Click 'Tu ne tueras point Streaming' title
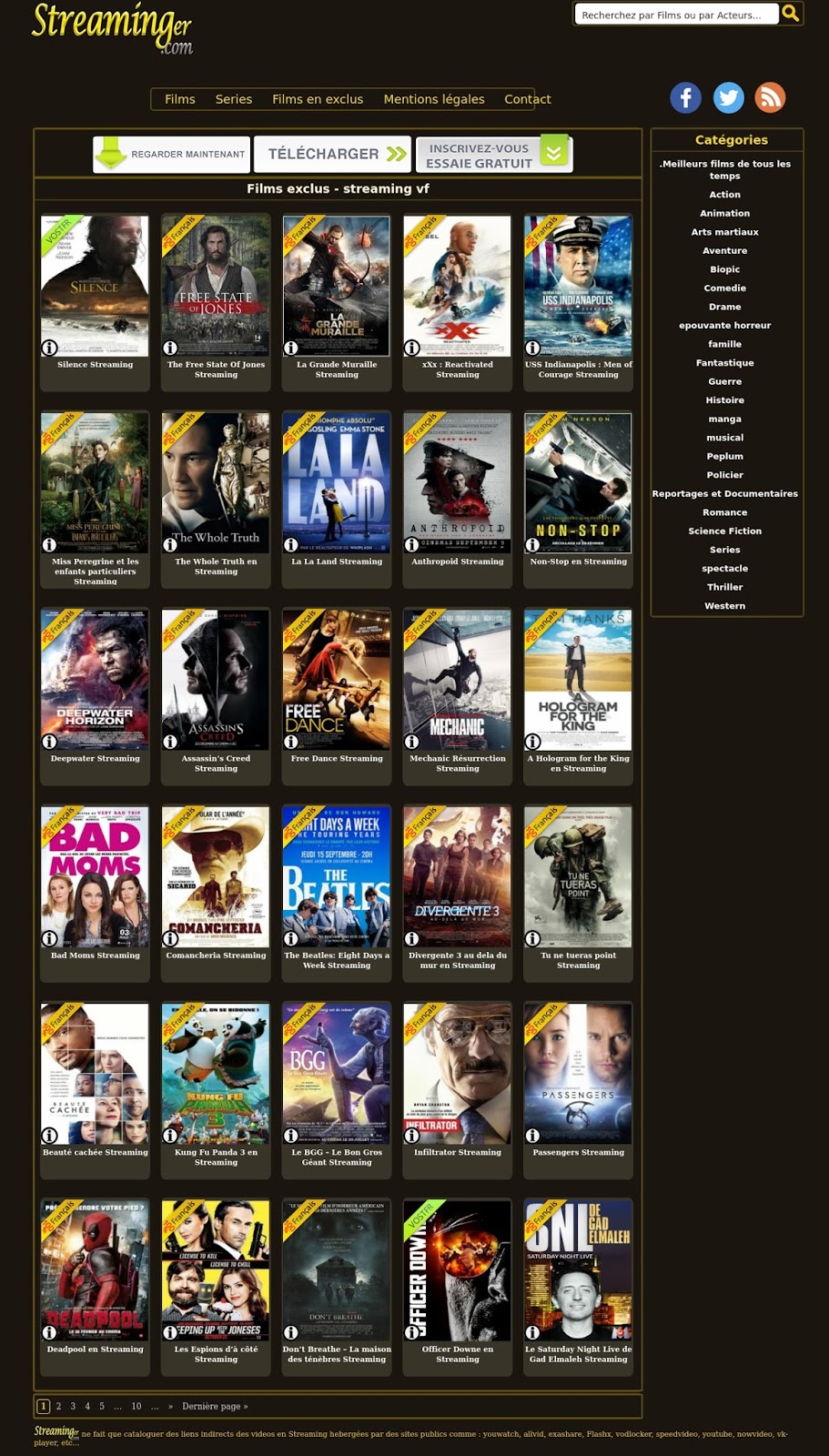The image size is (829, 1456). tap(579, 960)
